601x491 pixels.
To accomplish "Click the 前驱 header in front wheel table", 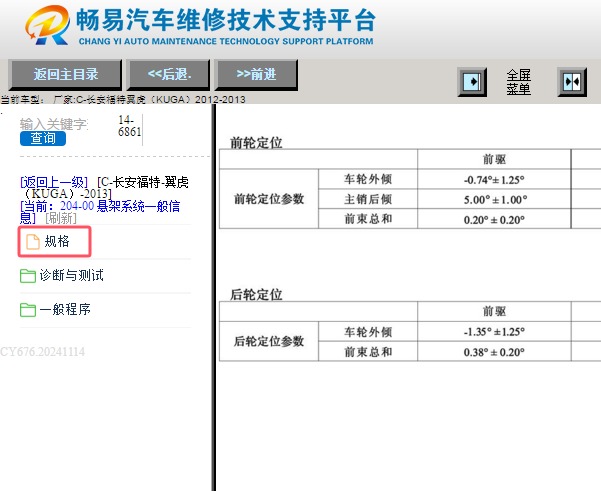I will coord(494,159).
